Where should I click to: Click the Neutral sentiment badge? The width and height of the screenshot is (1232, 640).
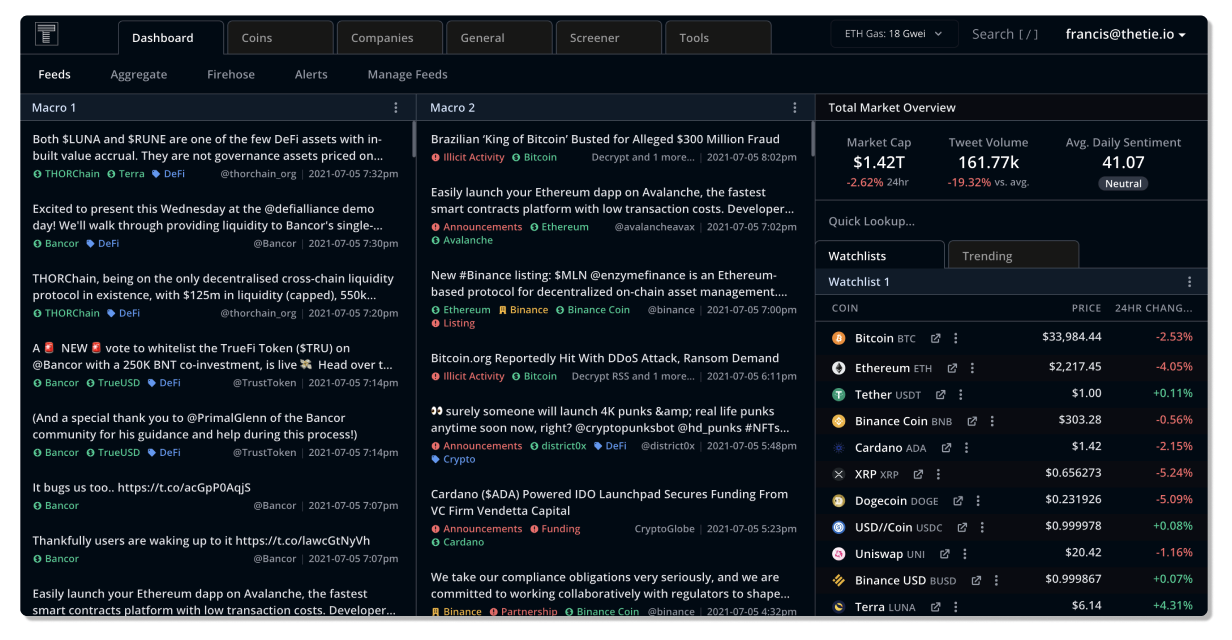[x=1123, y=184]
